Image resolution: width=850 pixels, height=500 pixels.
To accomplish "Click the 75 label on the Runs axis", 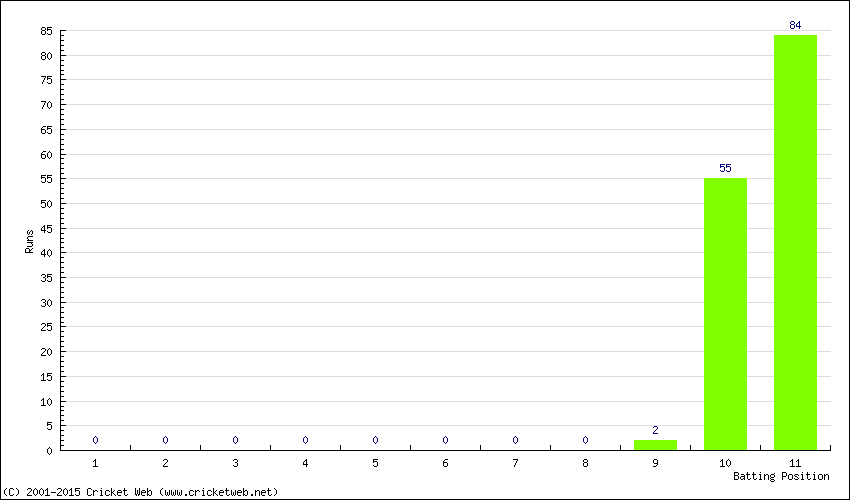I will click(x=46, y=80).
